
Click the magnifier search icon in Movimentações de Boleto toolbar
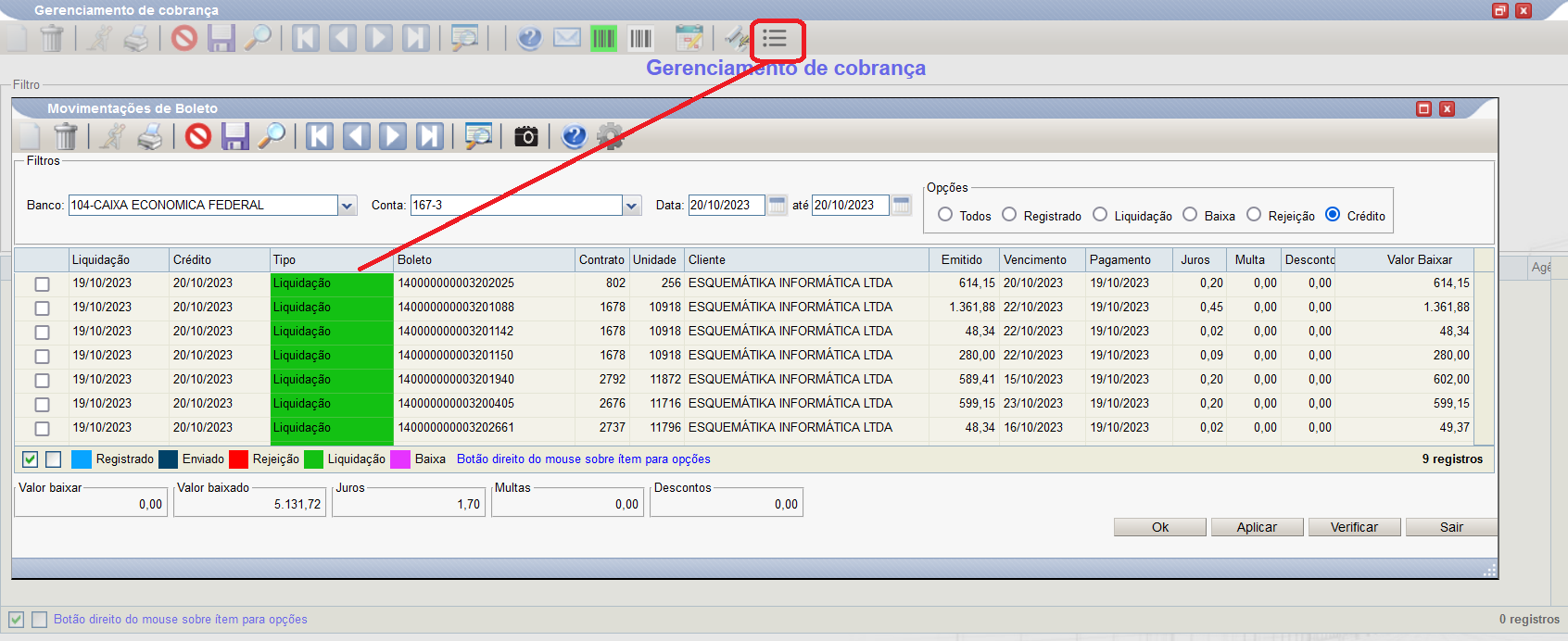click(272, 136)
